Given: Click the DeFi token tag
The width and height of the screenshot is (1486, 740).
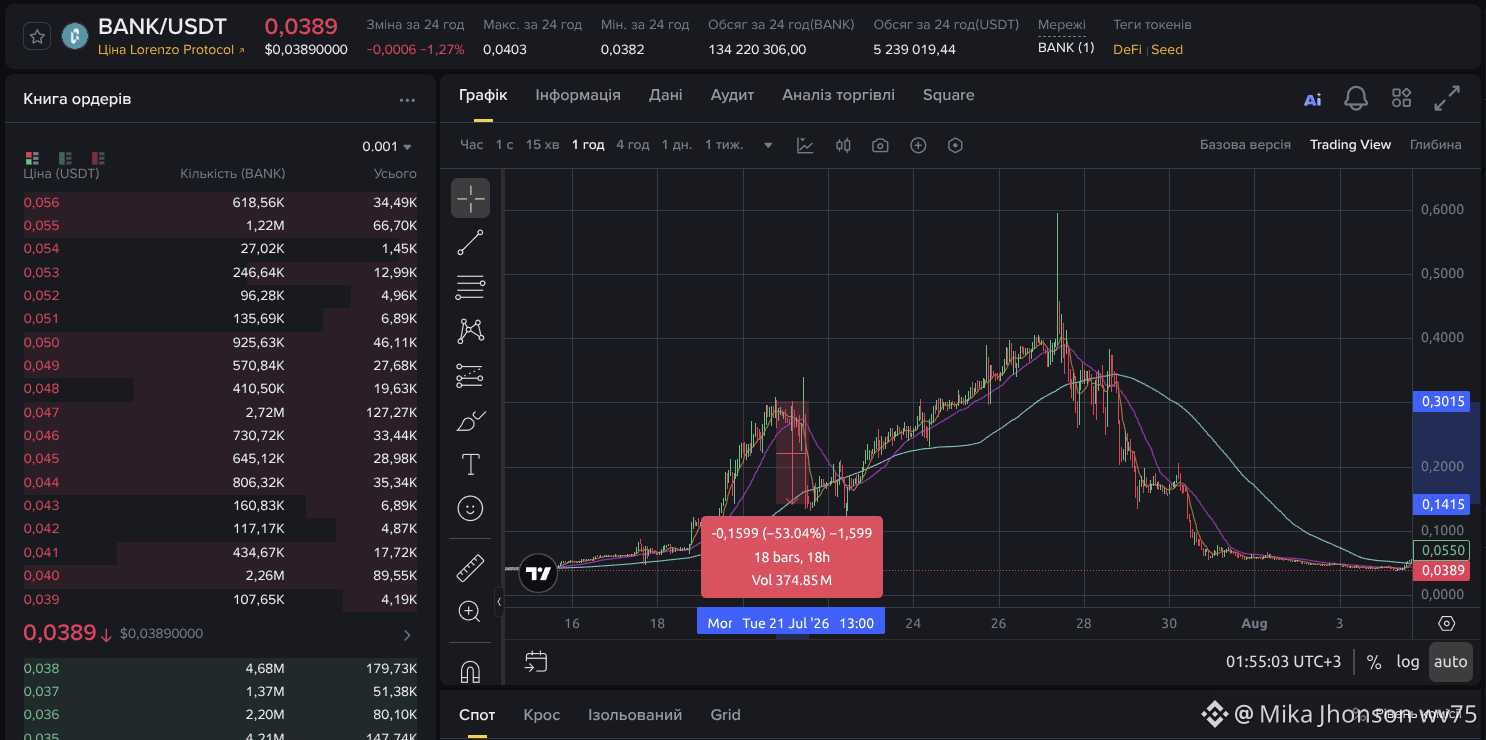Looking at the screenshot, I should 1128,50.
